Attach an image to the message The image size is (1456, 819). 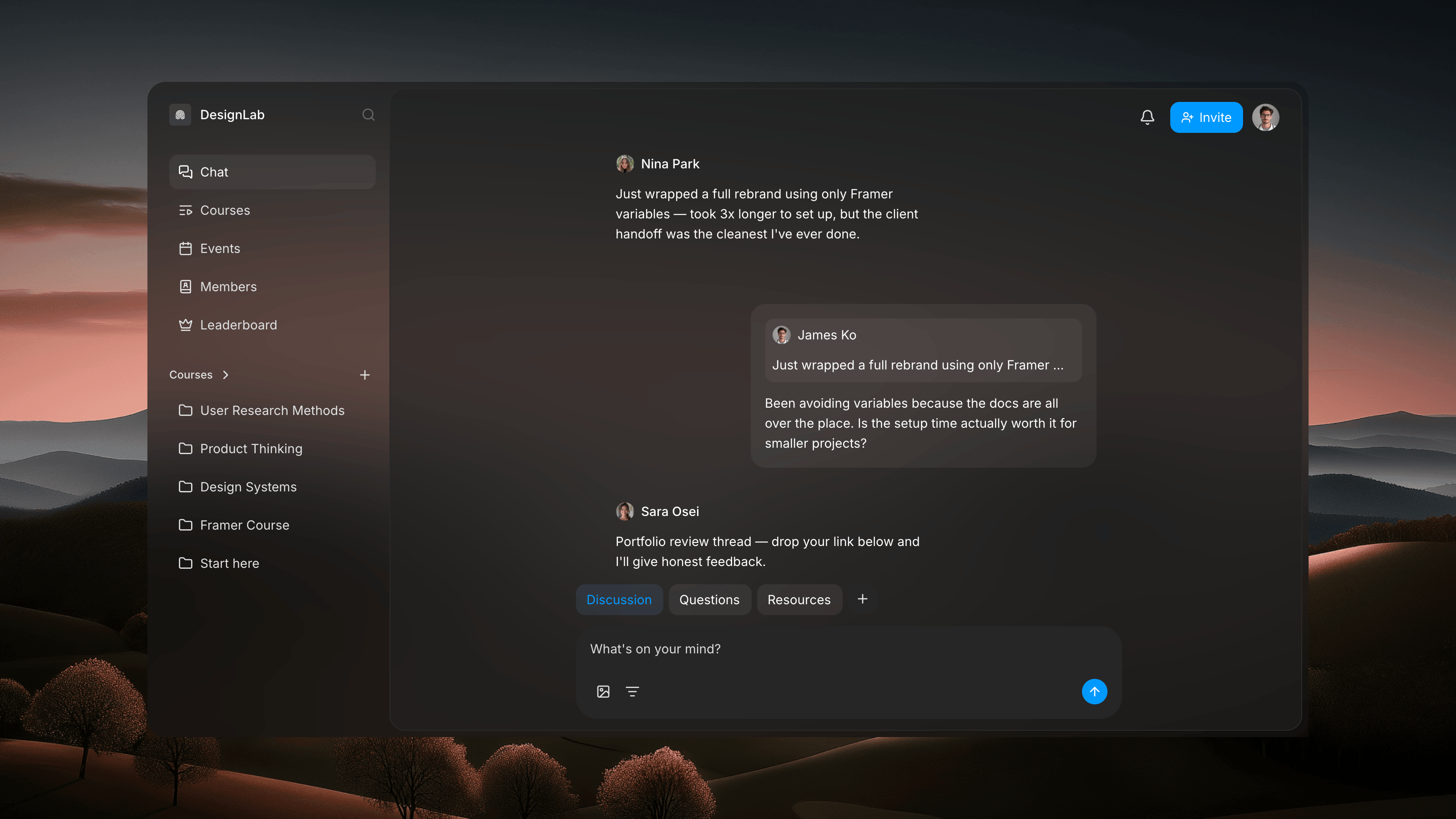(x=603, y=691)
